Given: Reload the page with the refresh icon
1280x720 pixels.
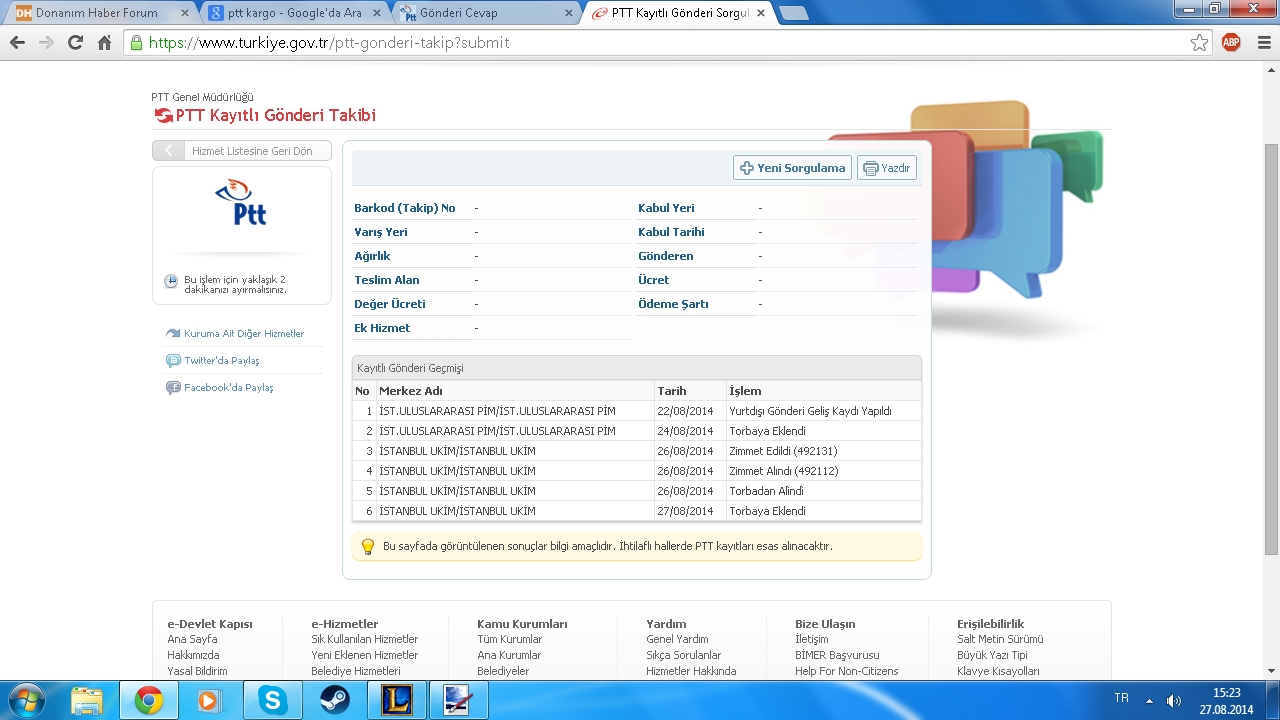Looking at the screenshot, I should [x=75, y=43].
